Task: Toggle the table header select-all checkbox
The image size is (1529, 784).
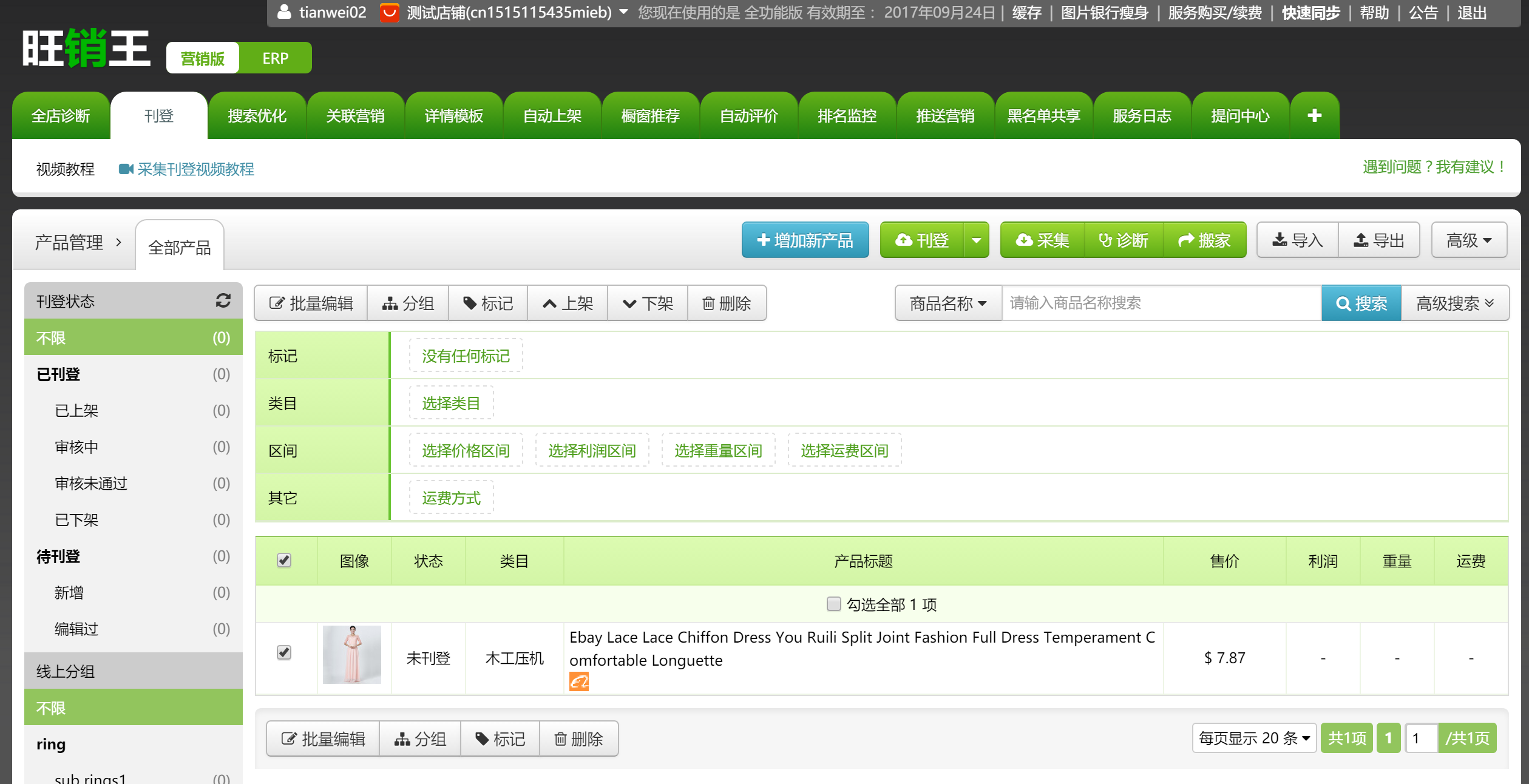Action: (283, 560)
